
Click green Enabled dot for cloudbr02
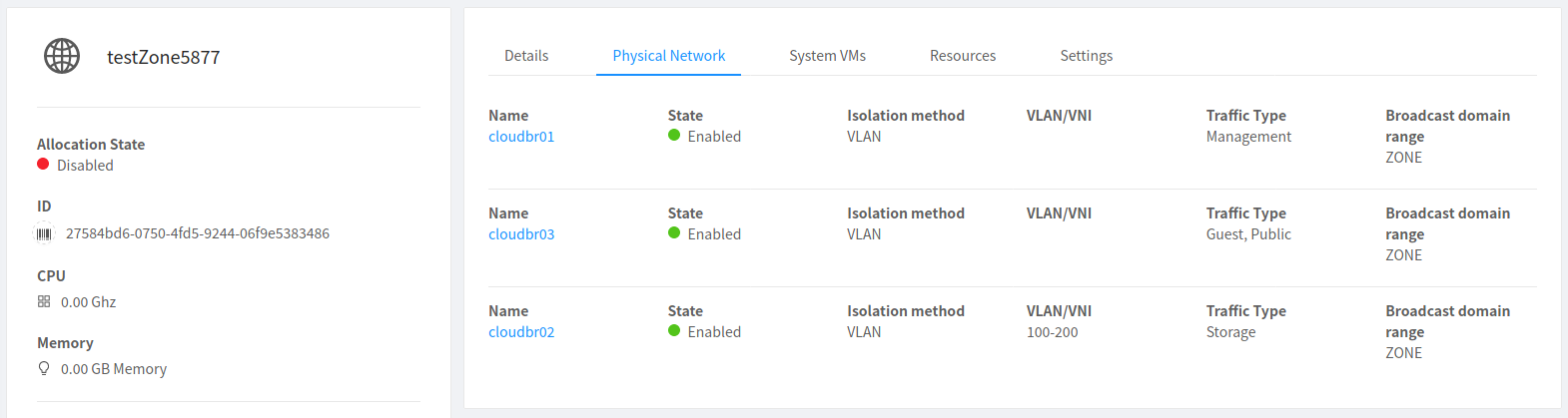[674, 331]
